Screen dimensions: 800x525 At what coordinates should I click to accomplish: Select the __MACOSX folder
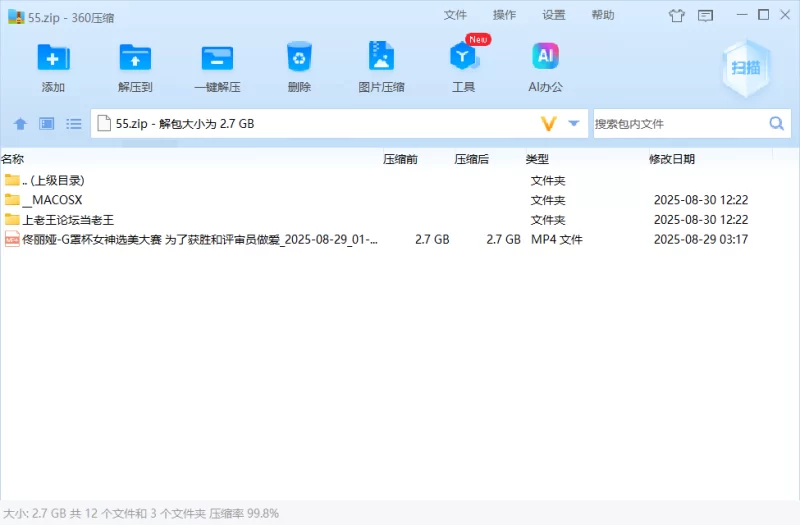pyautogui.click(x=51, y=200)
